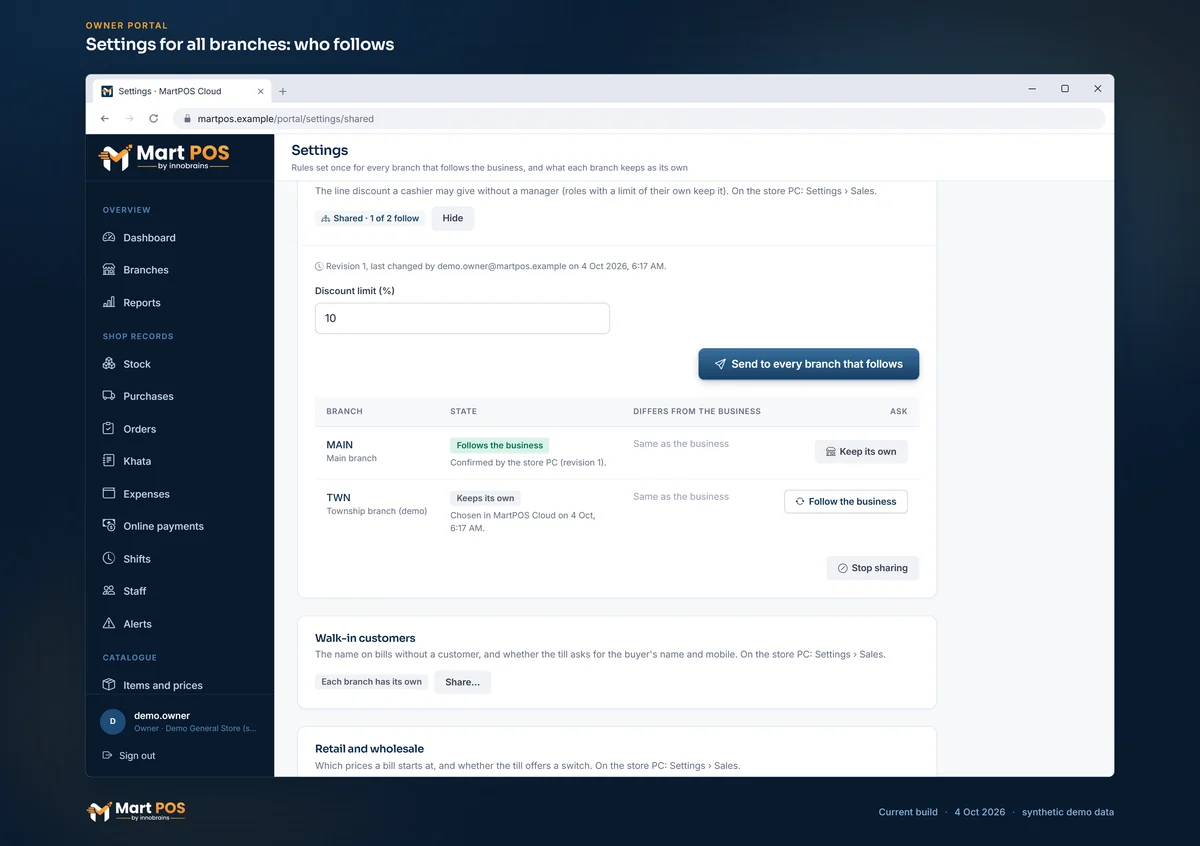Close the Settings · MartPOS Cloud tab

261,91
